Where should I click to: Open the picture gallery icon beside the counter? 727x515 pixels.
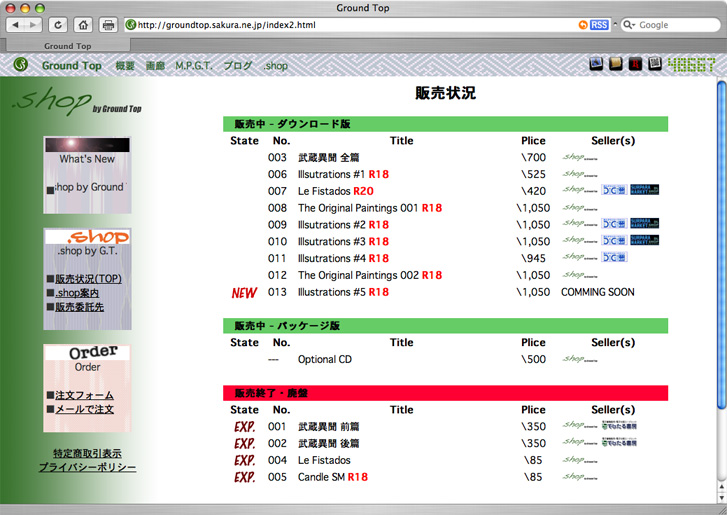pos(596,64)
